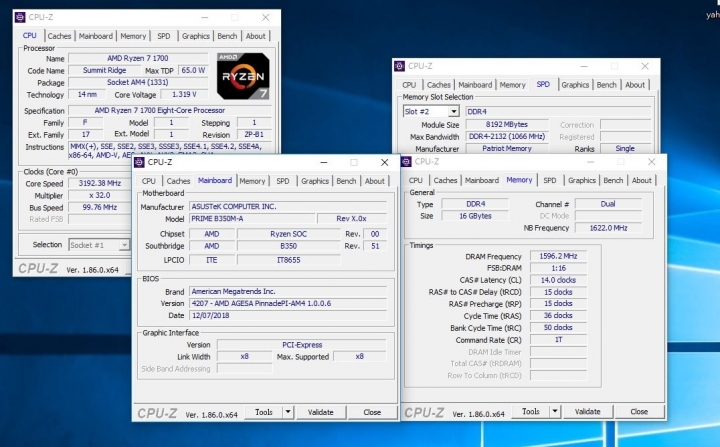720x447 pixels.
Task: Switch to Caches tab in CPU window
Action: pyautogui.click(x=59, y=36)
